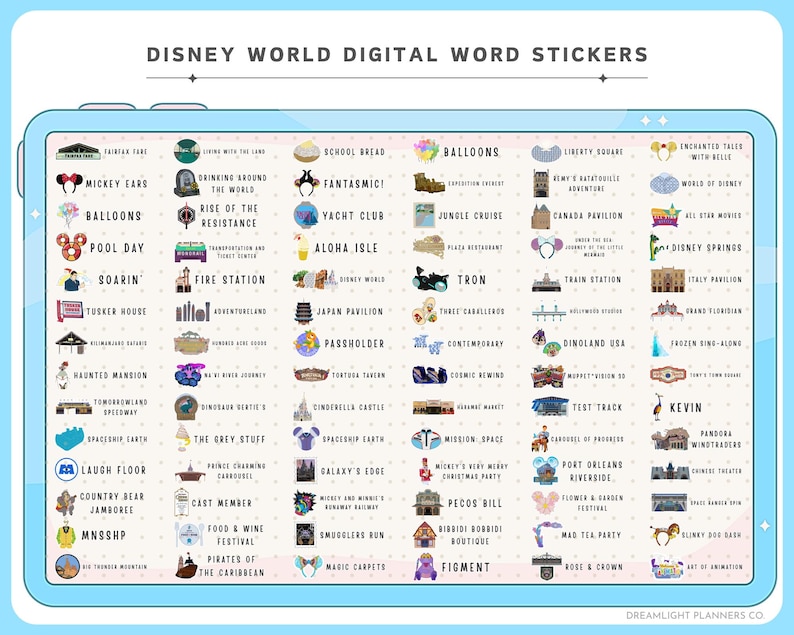Click the "Galaxy's Edge" label
The height and width of the screenshot is (635, 794).
352,471
